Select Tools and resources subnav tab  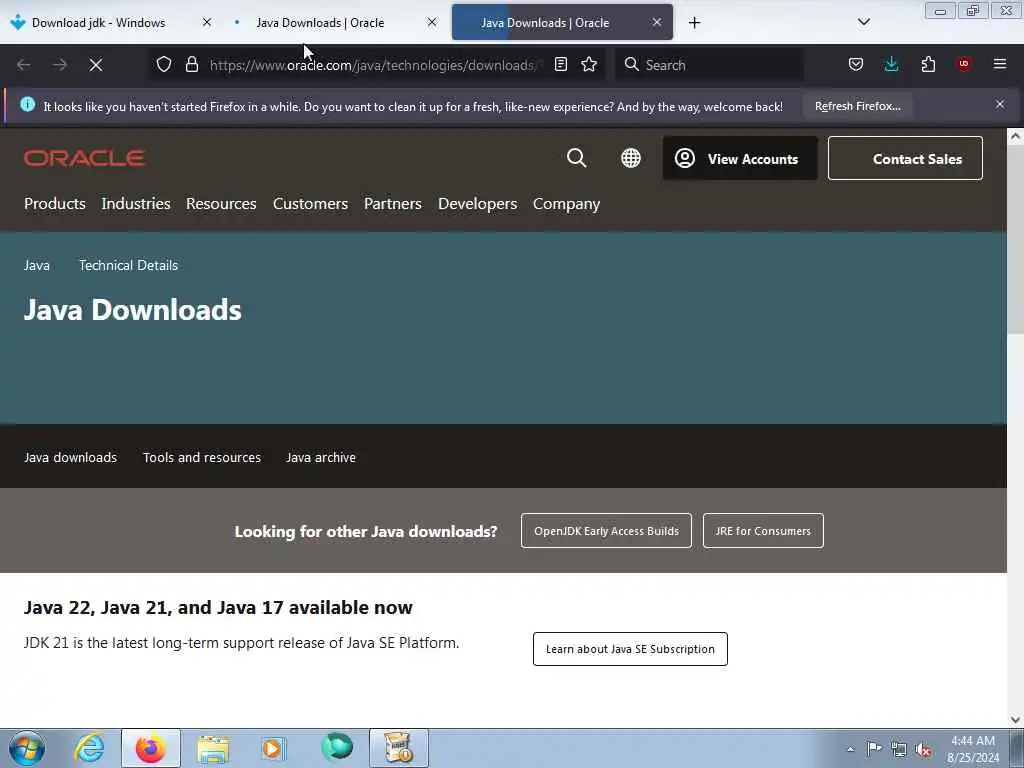202,457
